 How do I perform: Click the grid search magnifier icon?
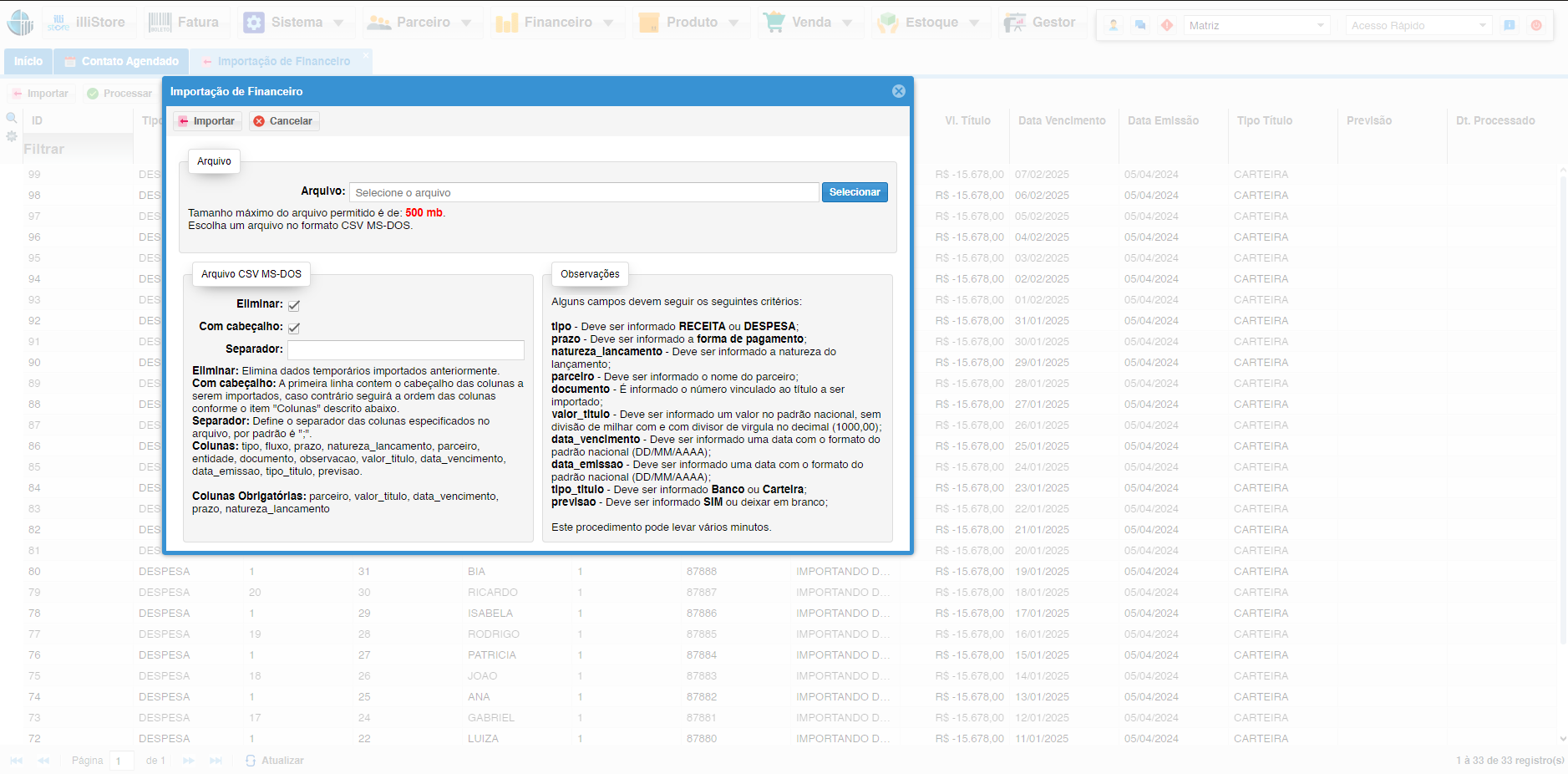12,118
